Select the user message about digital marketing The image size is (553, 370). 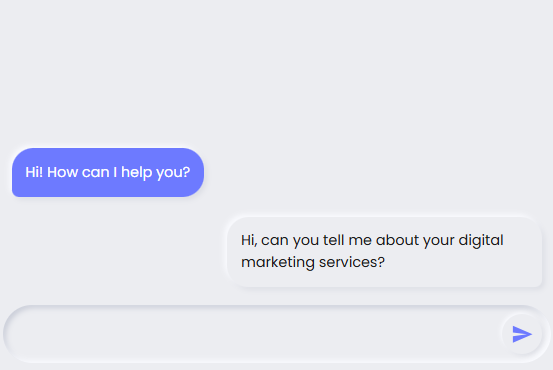(x=385, y=252)
